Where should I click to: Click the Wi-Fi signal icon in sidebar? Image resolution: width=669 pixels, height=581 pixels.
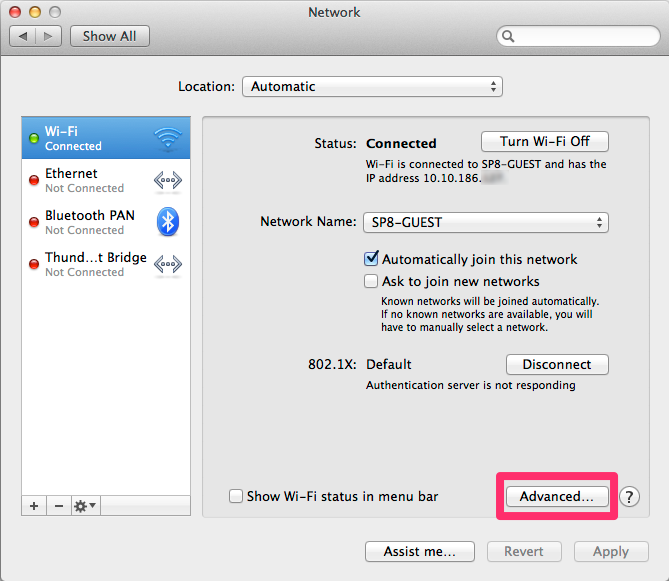167,138
